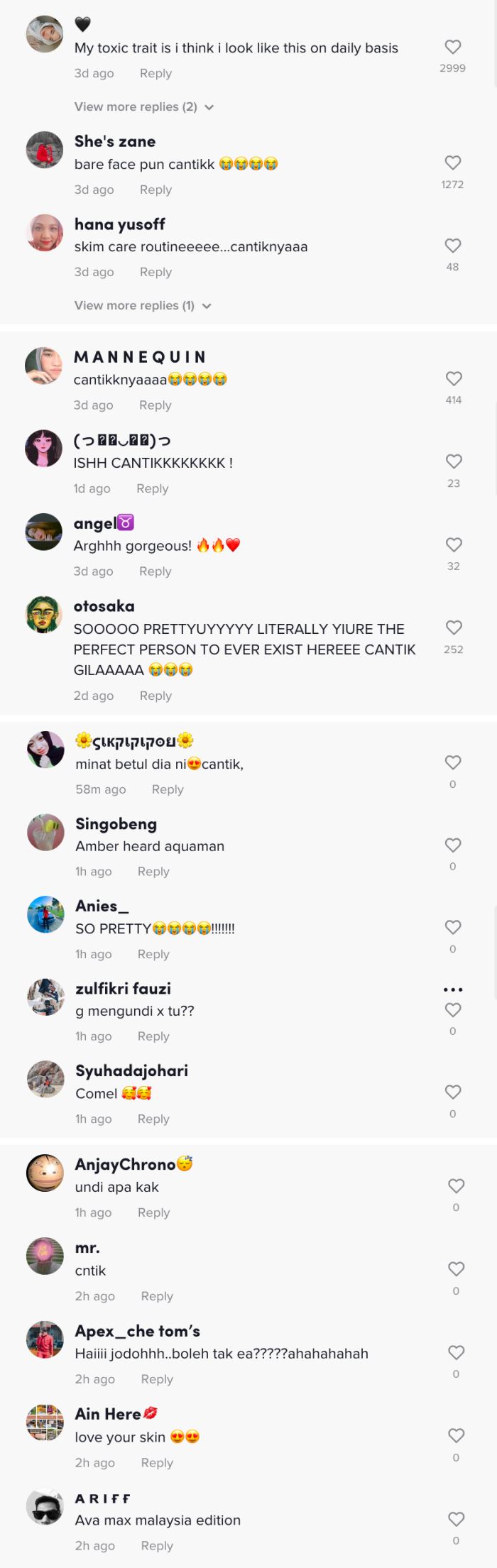Like Syuhadajohari's "Comel" comment
The image size is (497, 1568).
click(453, 1092)
